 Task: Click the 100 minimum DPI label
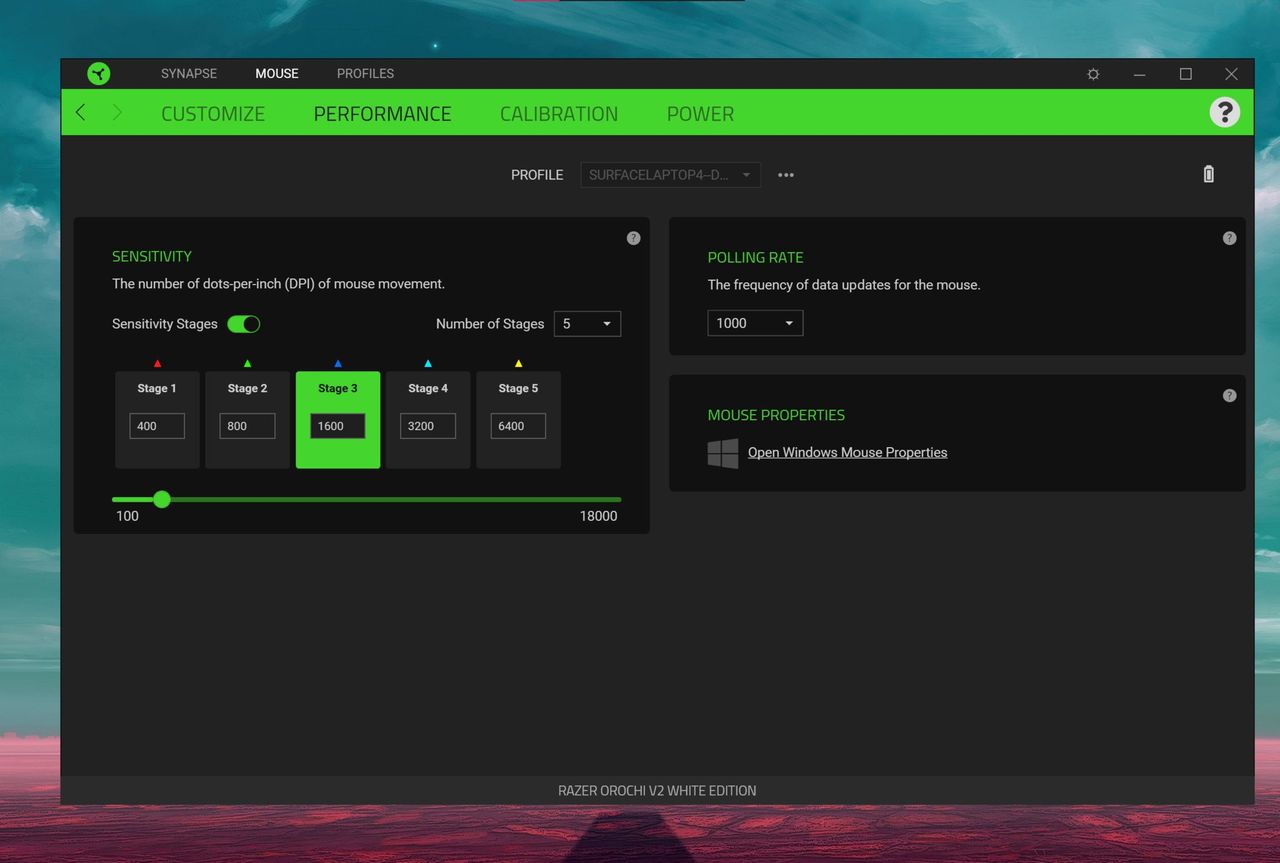click(x=127, y=517)
